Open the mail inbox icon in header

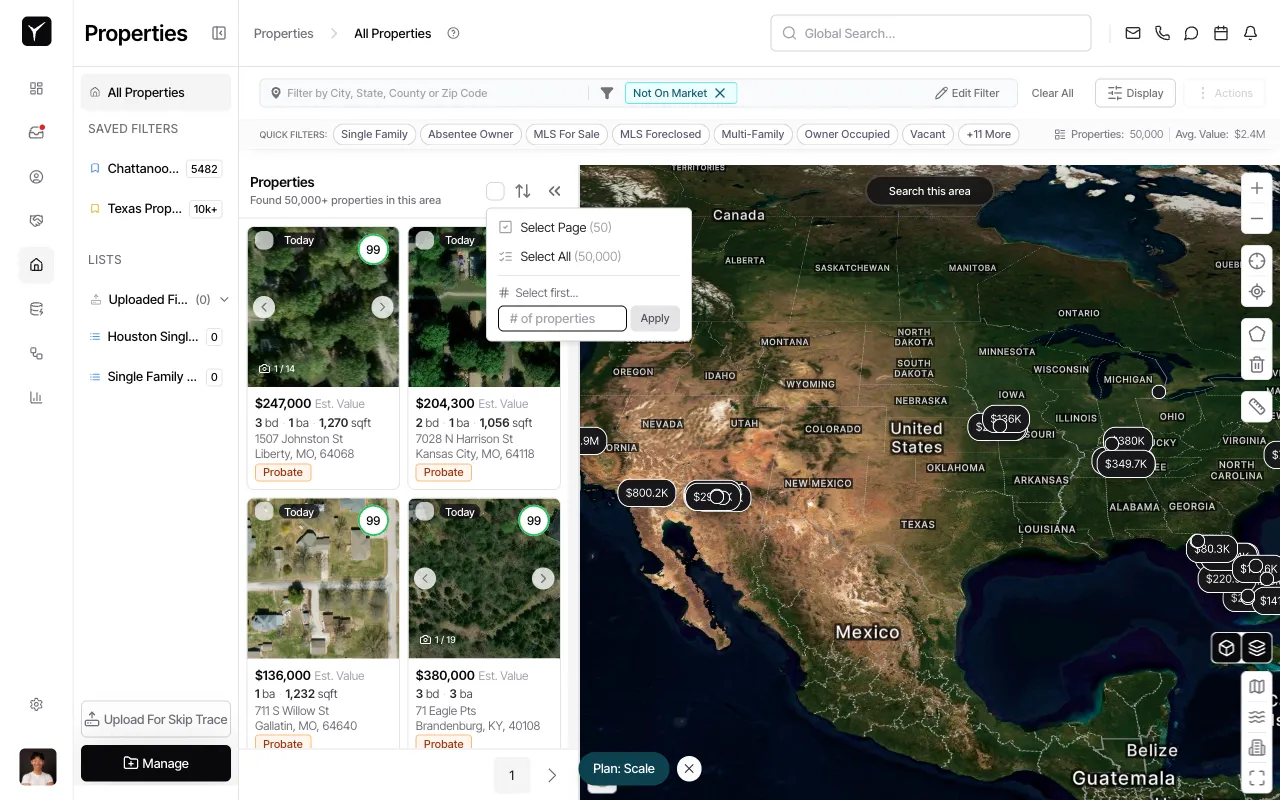click(1133, 33)
